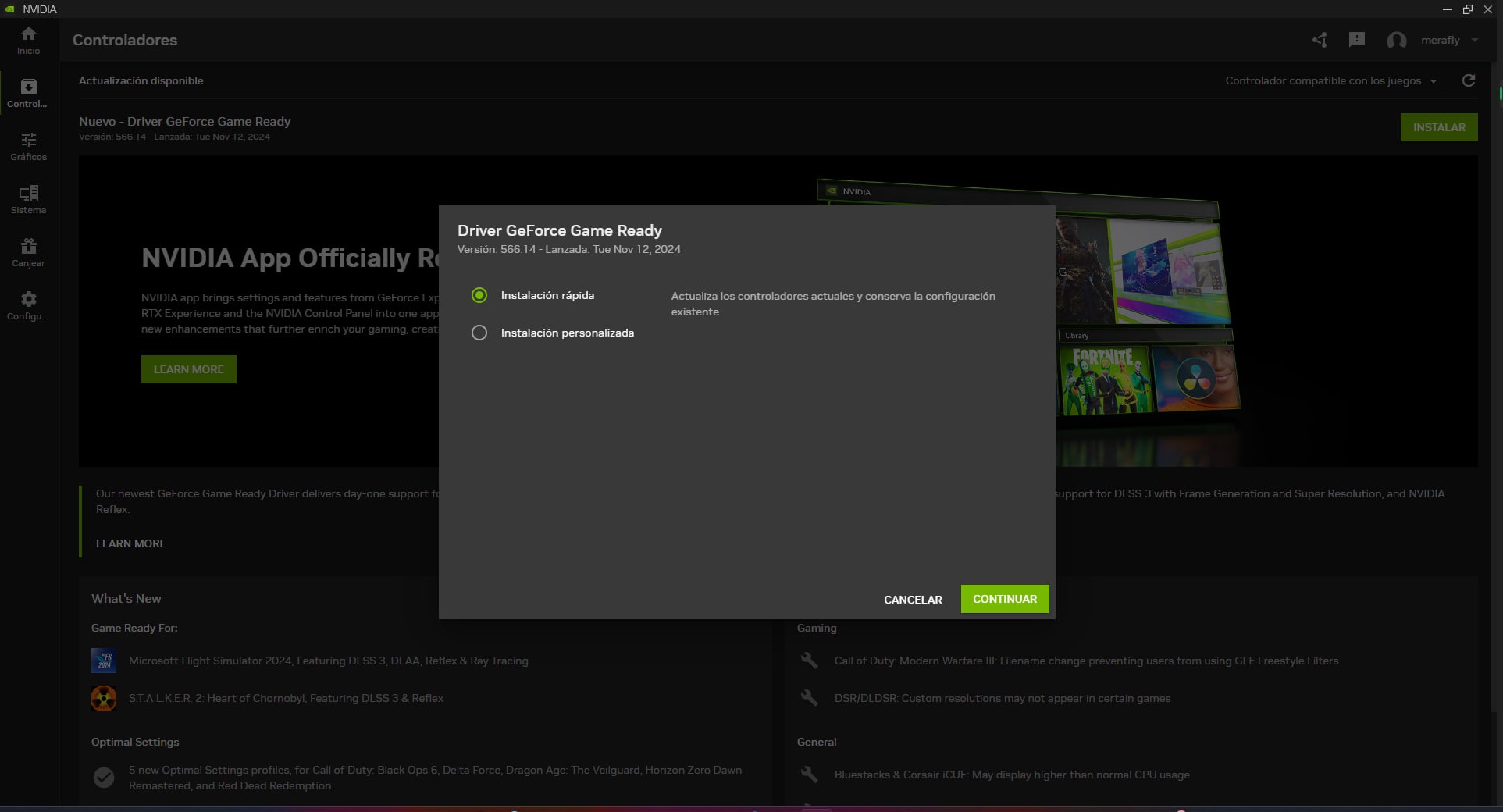Click the Optimal Settings checkmark icon
The image size is (1503, 812).
pyautogui.click(x=104, y=778)
